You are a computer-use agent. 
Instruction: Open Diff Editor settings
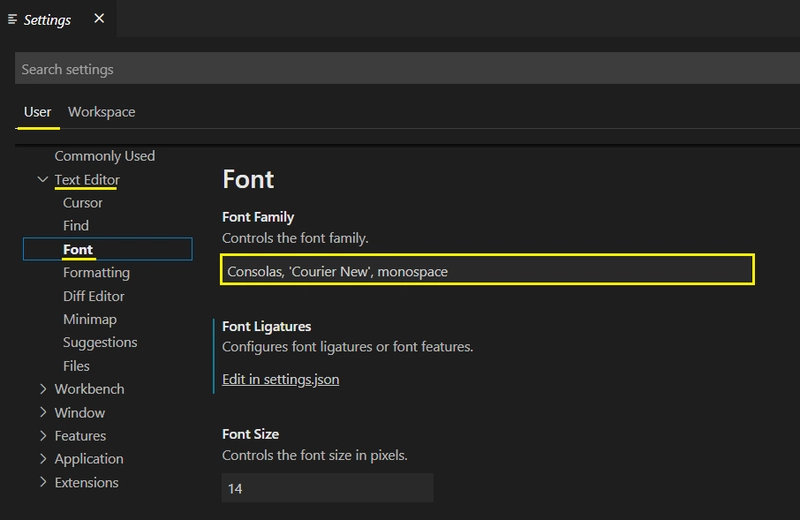coord(93,296)
